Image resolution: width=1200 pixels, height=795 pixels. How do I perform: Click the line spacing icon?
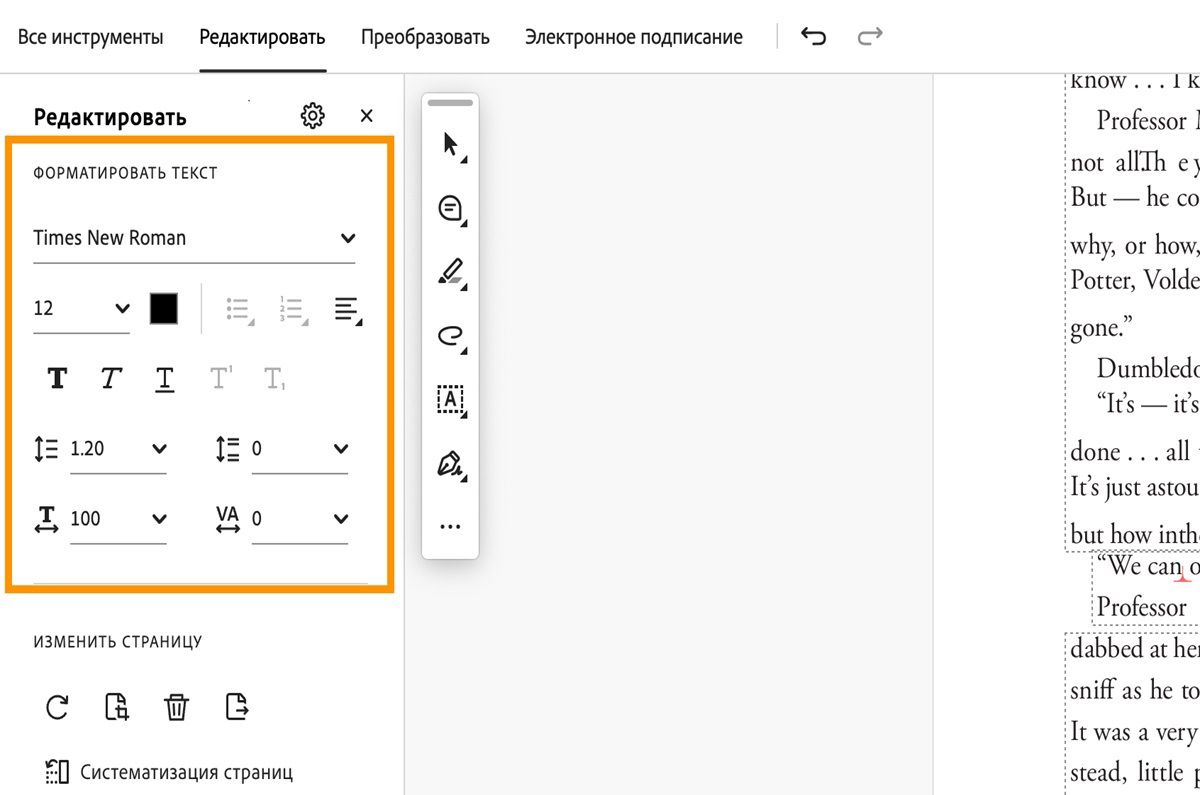point(46,449)
